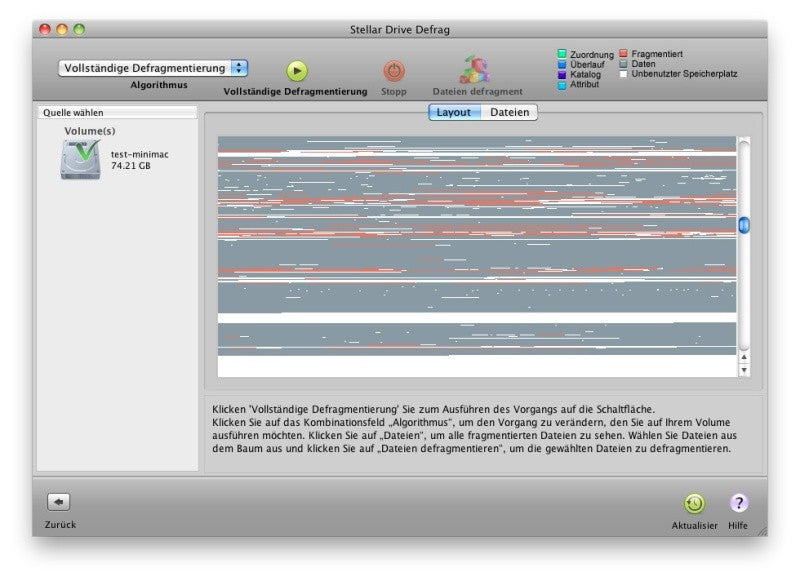Click the Volume(s) heading

click(x=90, y=131)
